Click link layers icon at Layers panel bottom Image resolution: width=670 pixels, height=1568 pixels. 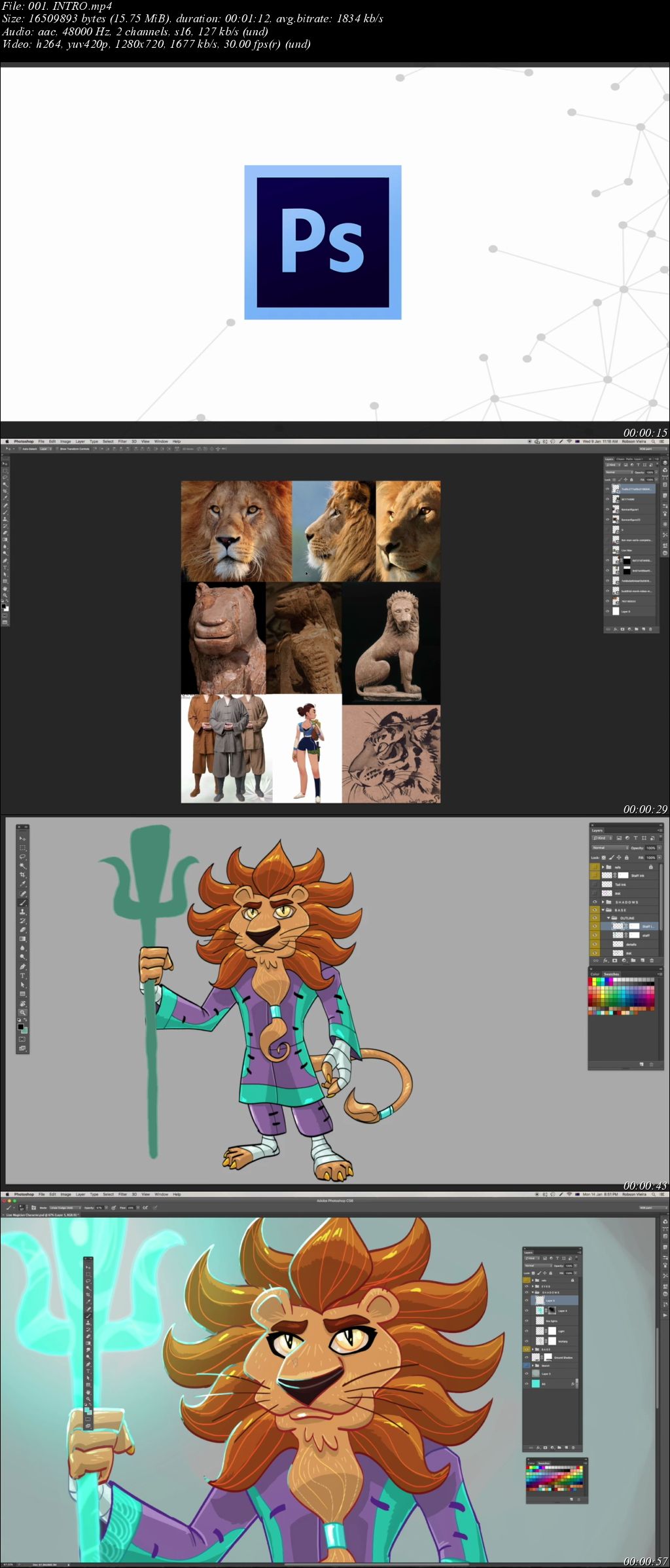point(595,960)
